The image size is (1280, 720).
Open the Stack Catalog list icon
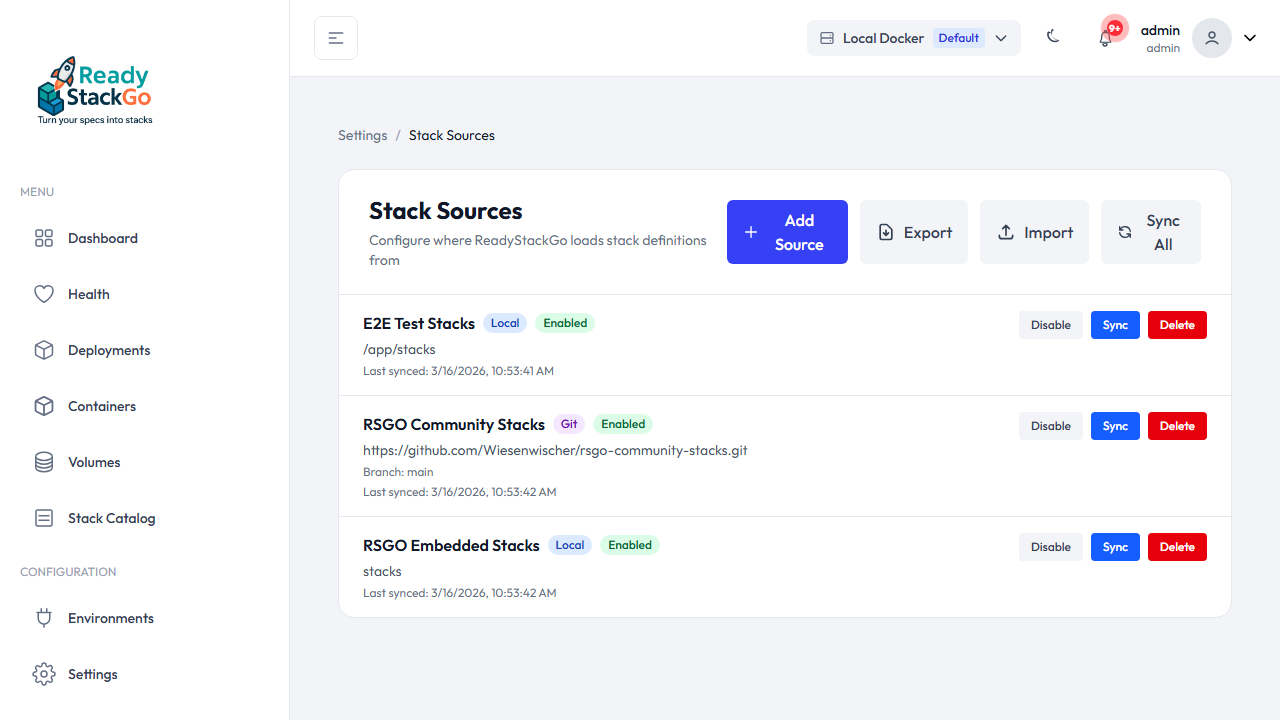point(43,518)
